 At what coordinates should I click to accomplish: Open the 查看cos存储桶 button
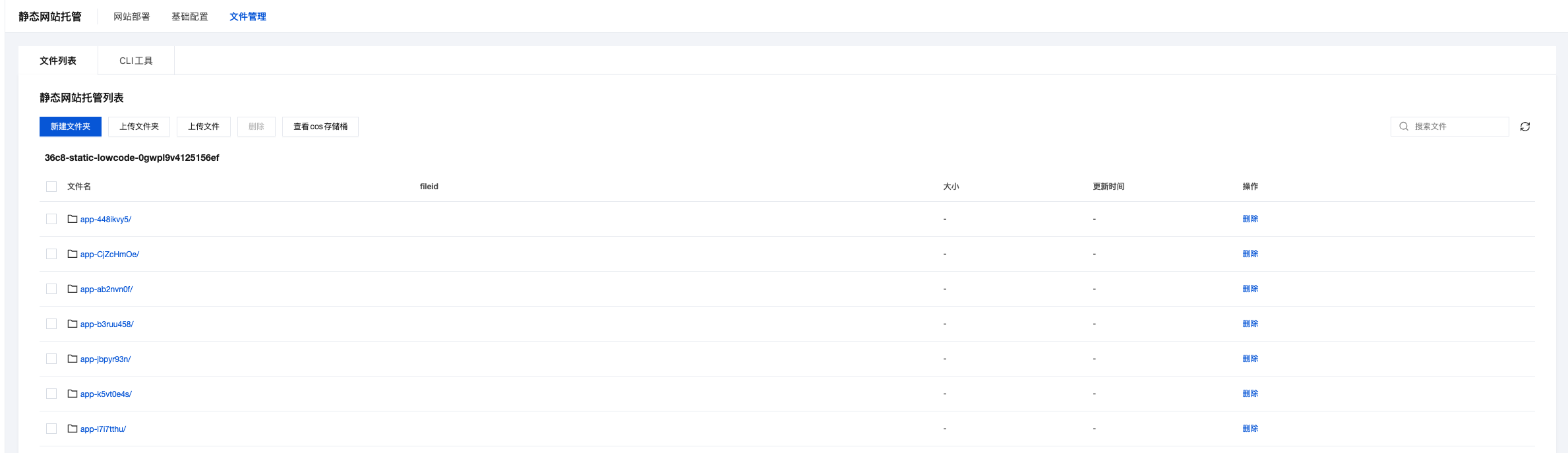tap(320, 127)
